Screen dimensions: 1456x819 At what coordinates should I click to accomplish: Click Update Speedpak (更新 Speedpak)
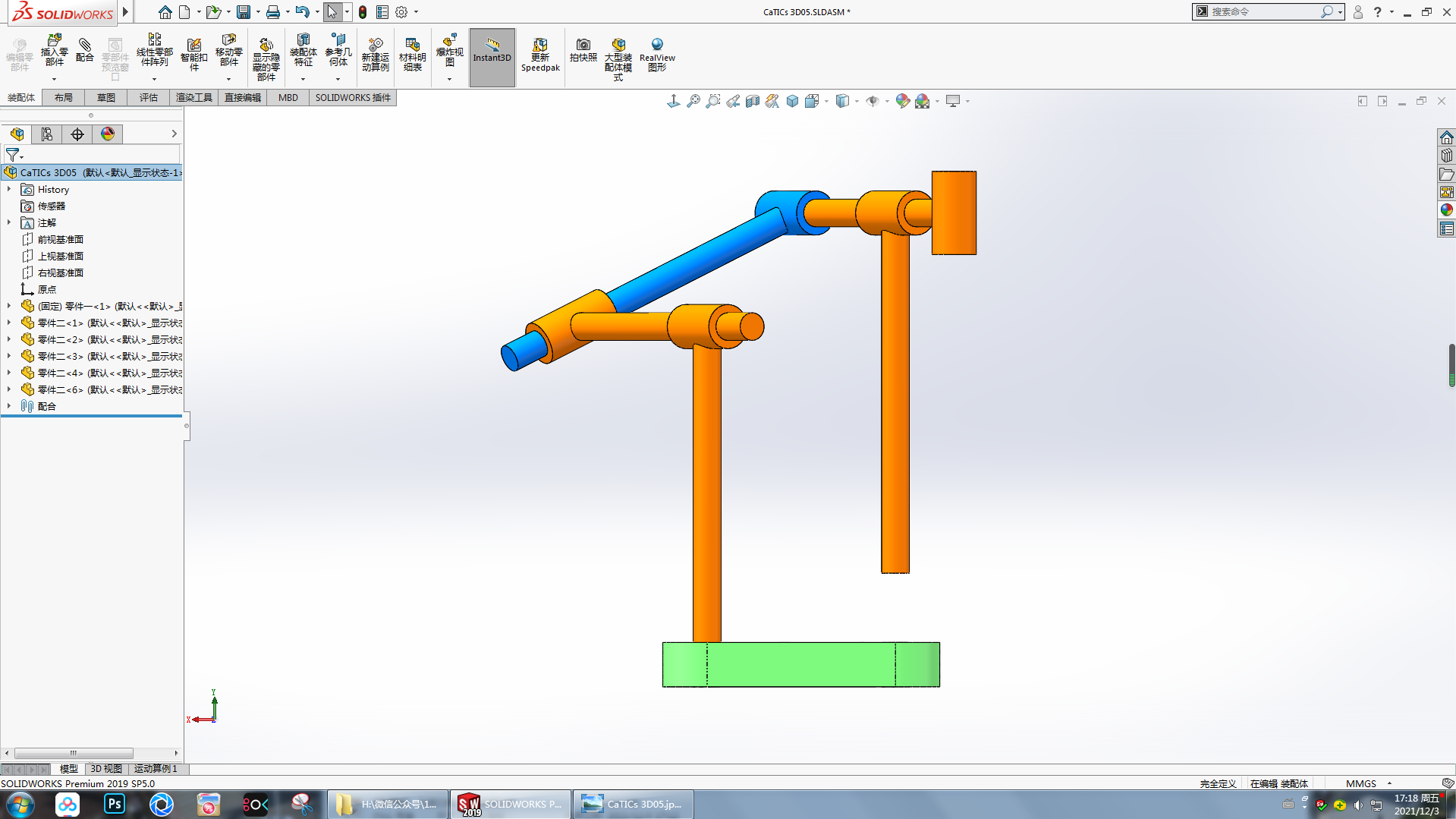[540, 55]
